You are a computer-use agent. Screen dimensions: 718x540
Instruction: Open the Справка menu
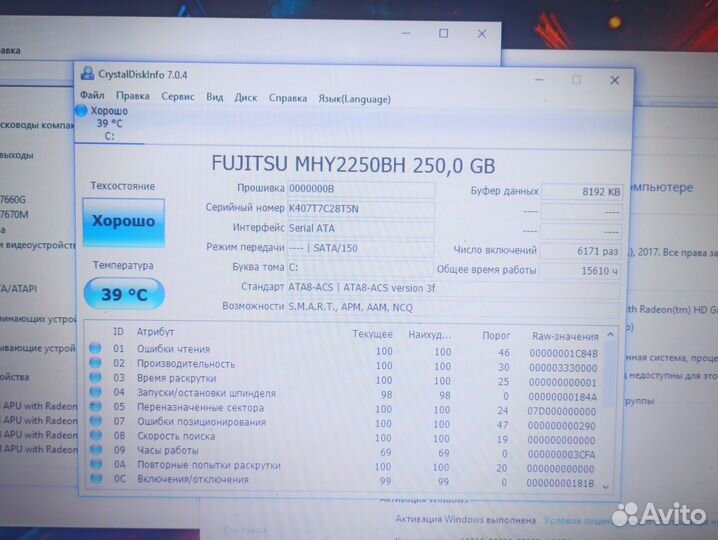(288, 98)
